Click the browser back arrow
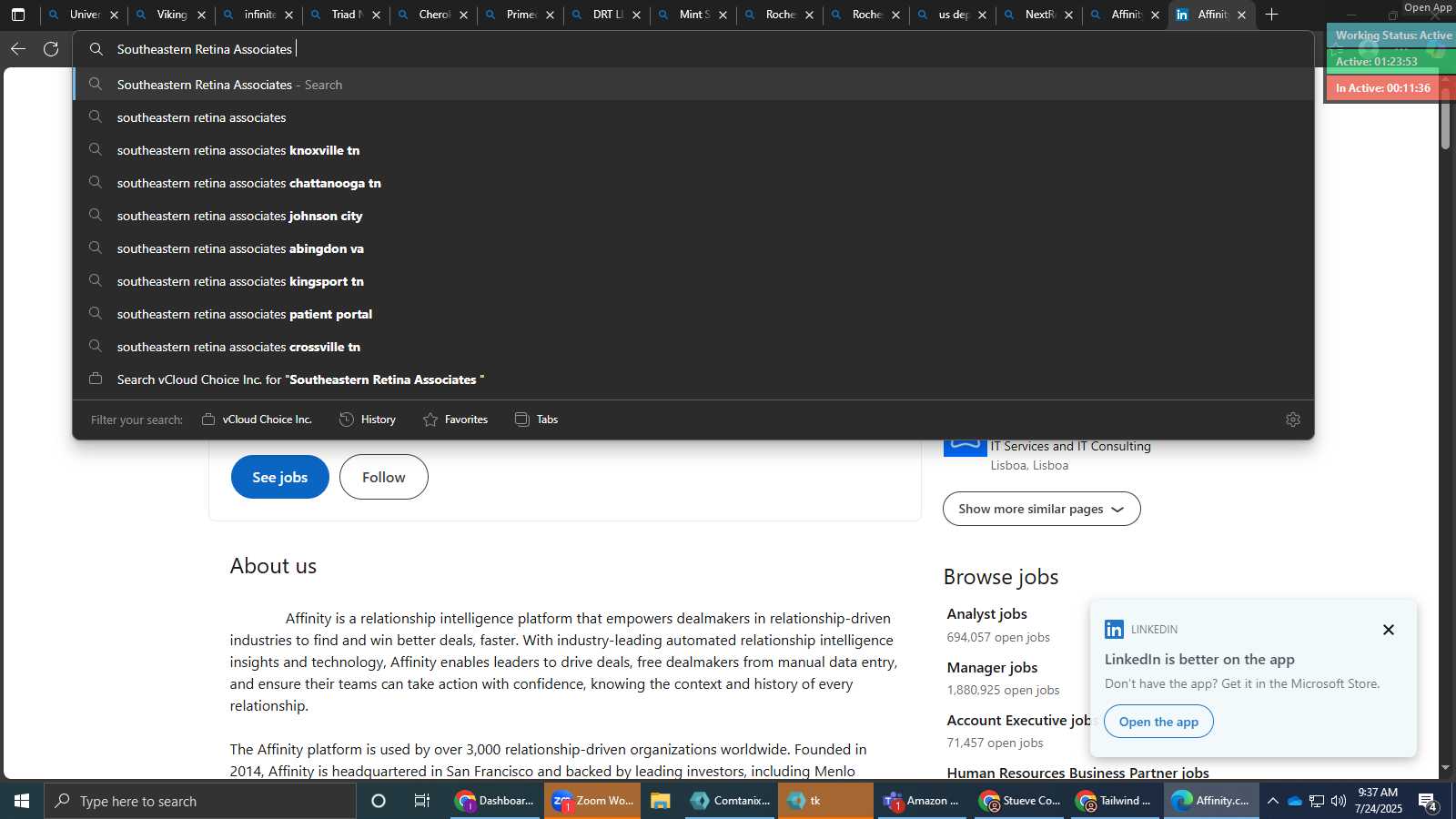The height and width of the screenshot is (819, 1456). [x=18, y=49]
